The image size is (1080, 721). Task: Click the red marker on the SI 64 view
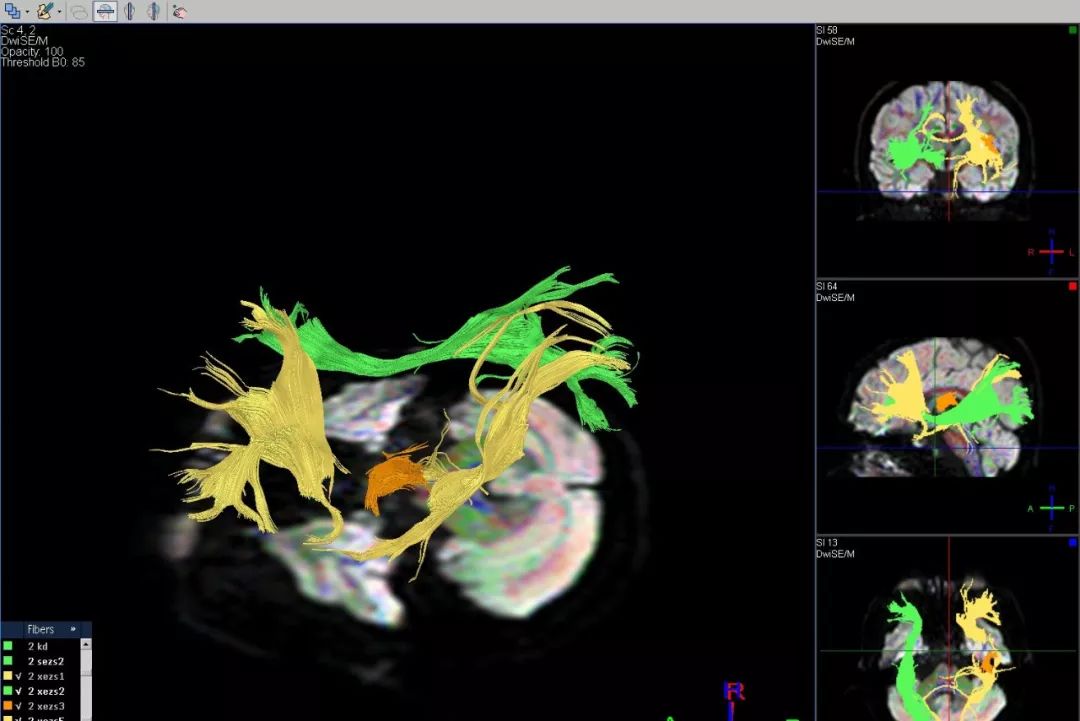(1072, 286)
